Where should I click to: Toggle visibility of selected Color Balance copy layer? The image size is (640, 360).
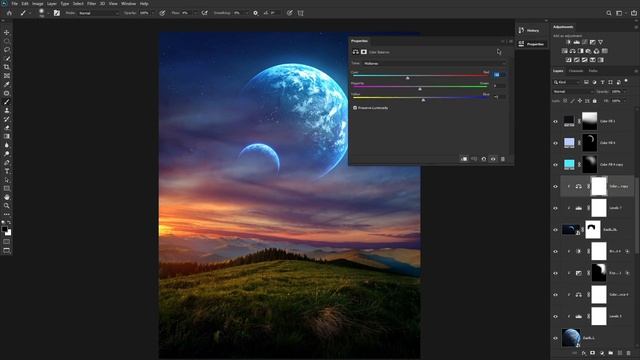coord(555,187)
